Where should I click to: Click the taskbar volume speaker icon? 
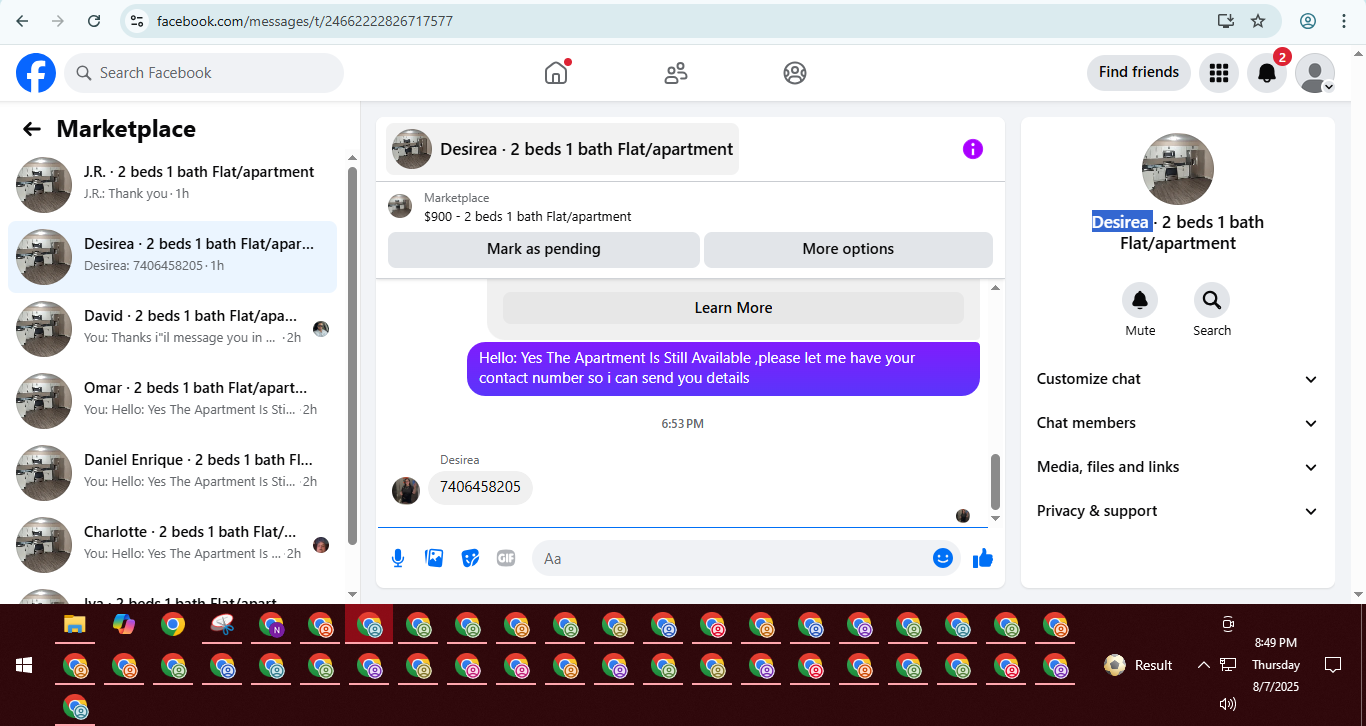pyautogui.click(x=1228, y=704)
